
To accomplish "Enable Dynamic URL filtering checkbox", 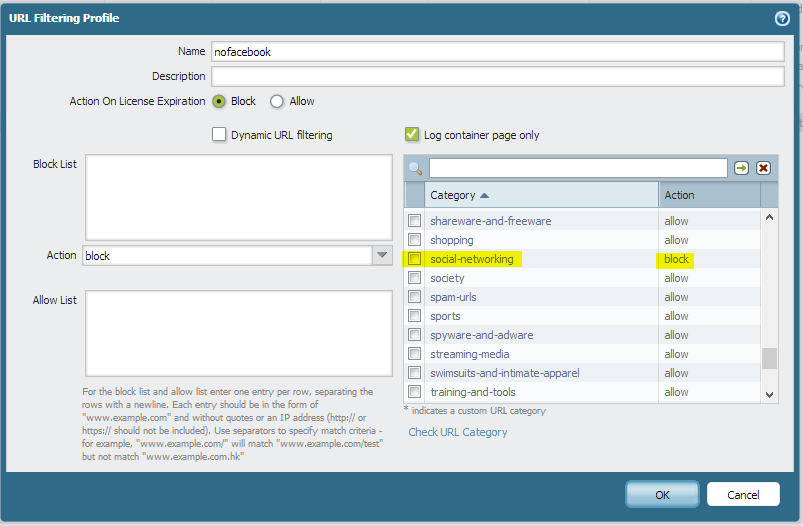I will (219, 135).
